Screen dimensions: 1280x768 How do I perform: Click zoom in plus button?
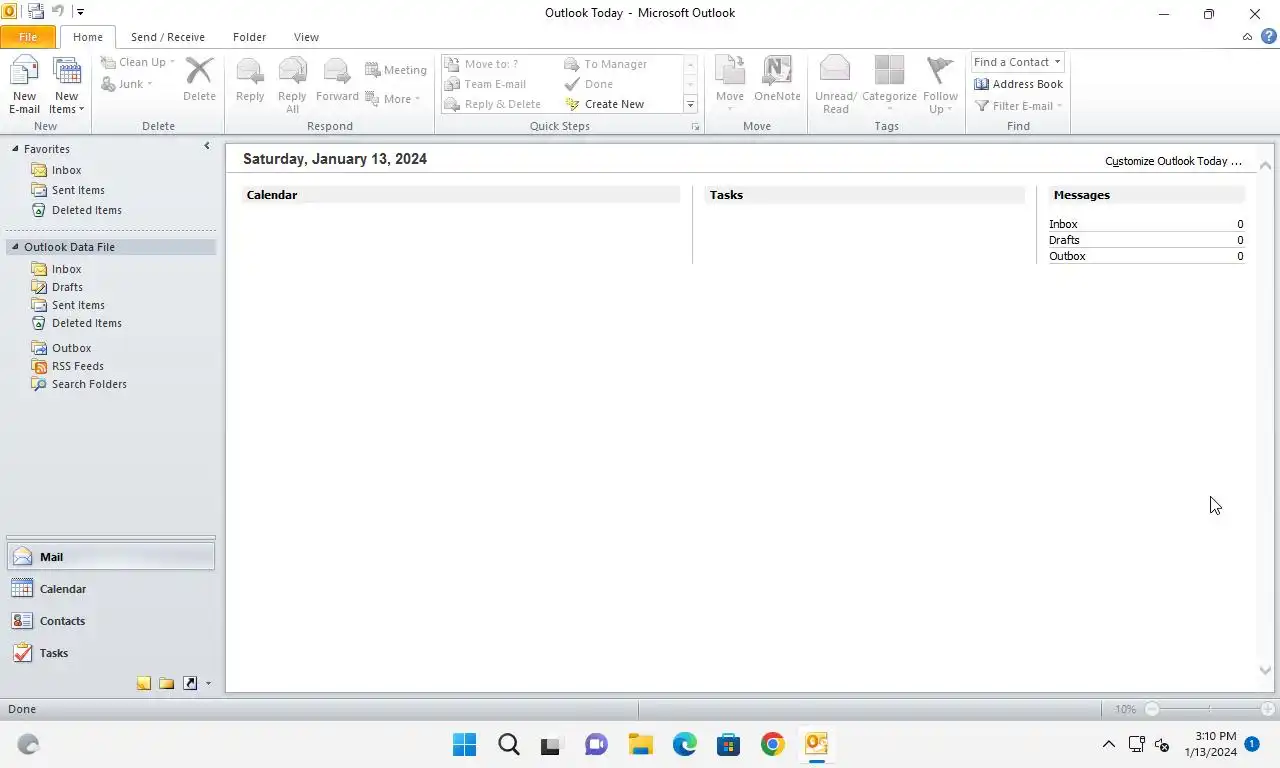coord(1268,709)
